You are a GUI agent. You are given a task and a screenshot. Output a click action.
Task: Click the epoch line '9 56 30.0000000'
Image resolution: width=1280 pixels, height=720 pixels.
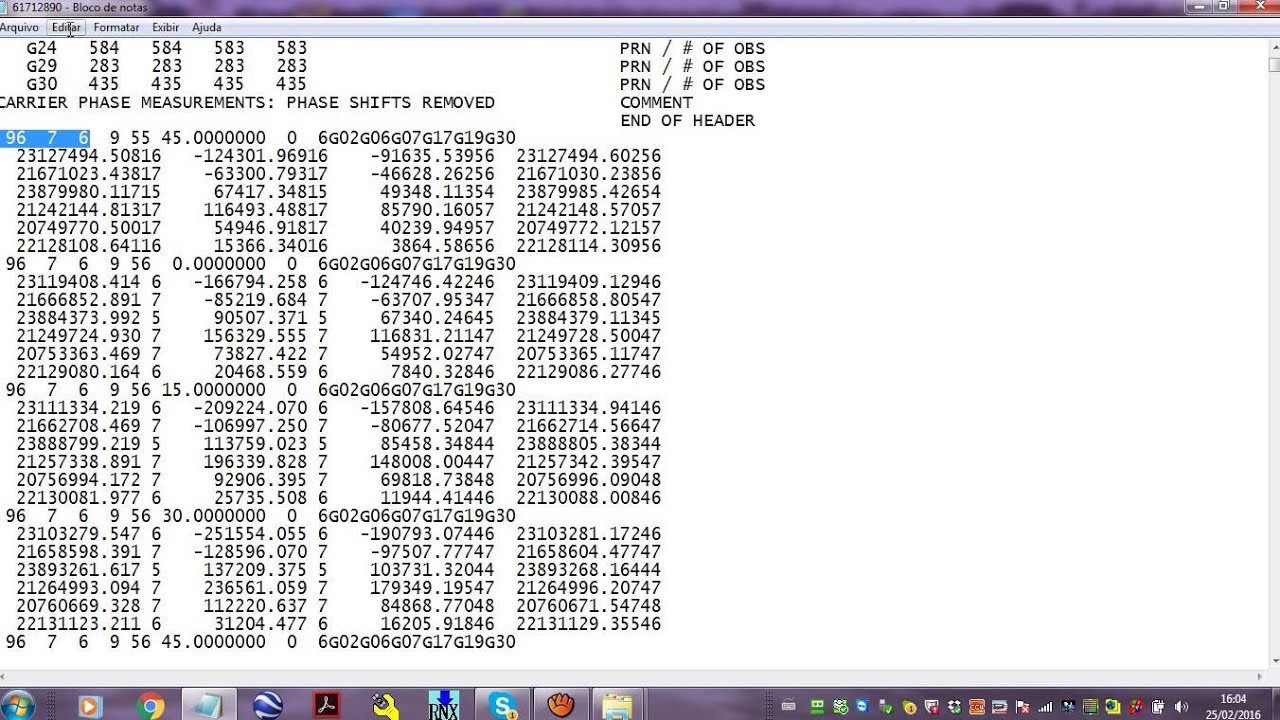click(187, 516)
